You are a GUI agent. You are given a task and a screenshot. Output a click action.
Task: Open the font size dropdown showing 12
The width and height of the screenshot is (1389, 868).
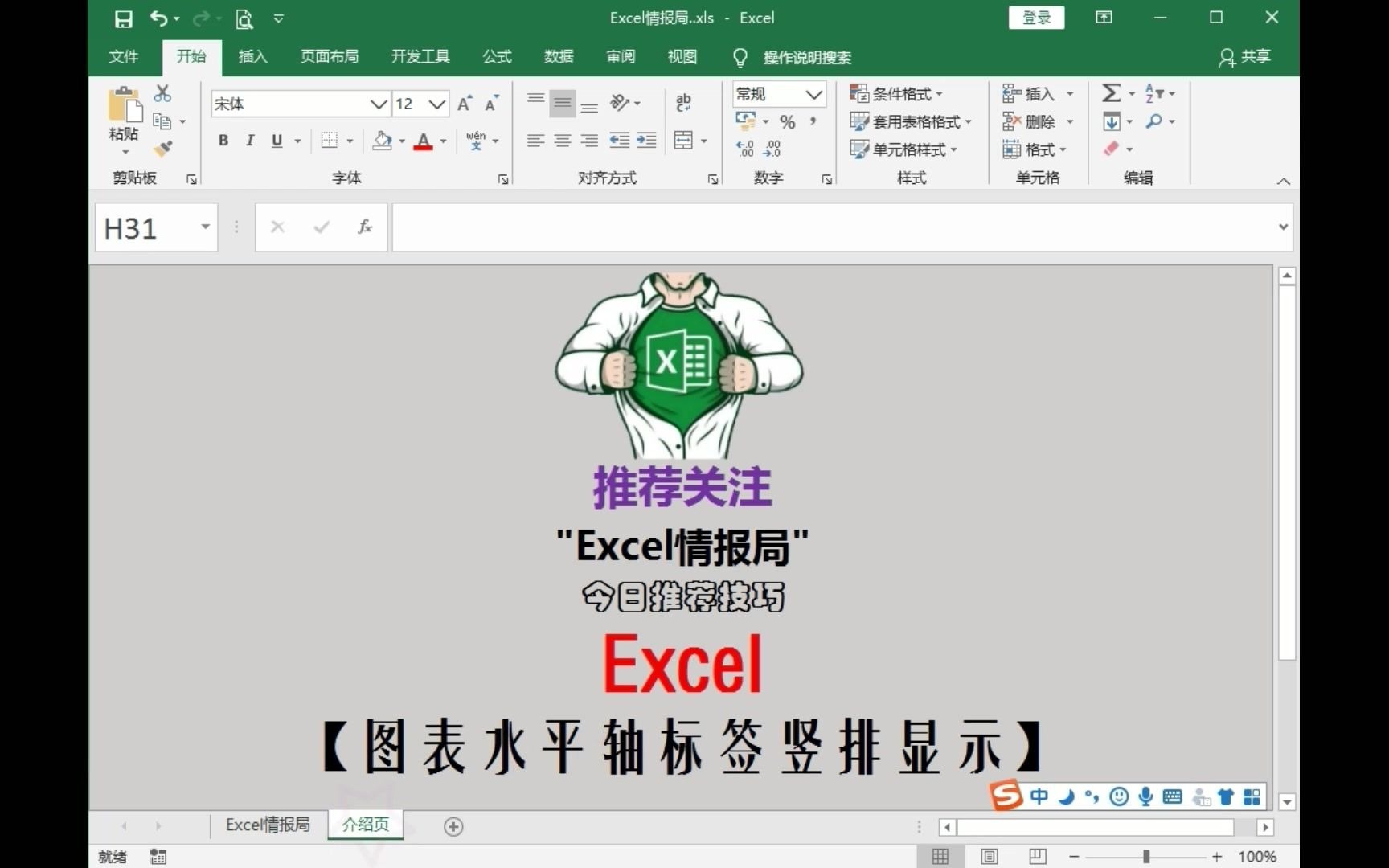437,104
